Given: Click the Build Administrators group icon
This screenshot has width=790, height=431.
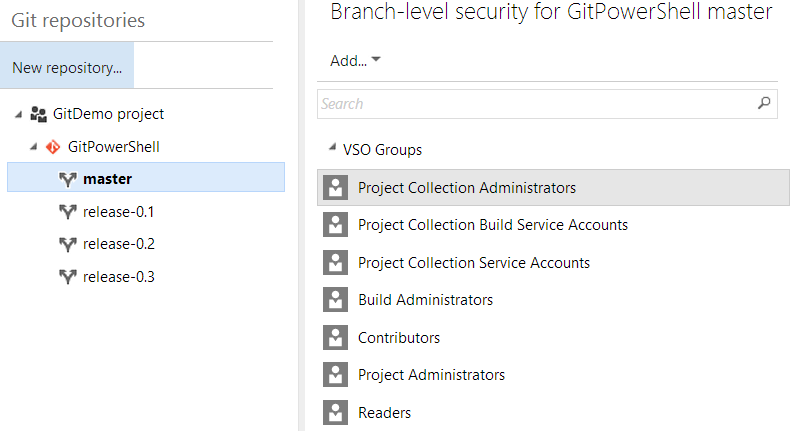Looking at the screenshot, I should pyautogui.click(x=336, y=300).
